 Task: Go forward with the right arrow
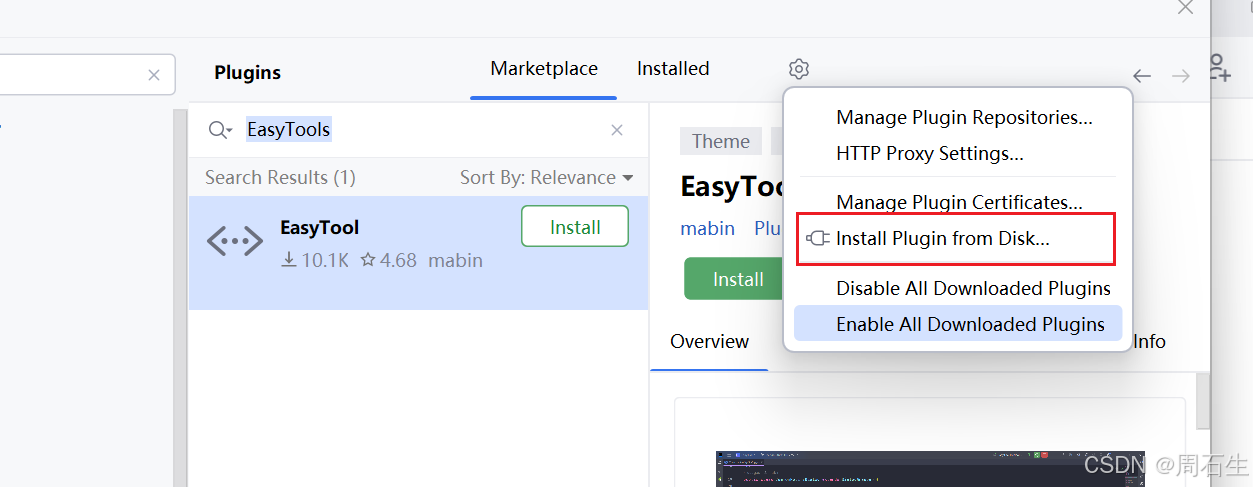click(x=1181, y=76)
